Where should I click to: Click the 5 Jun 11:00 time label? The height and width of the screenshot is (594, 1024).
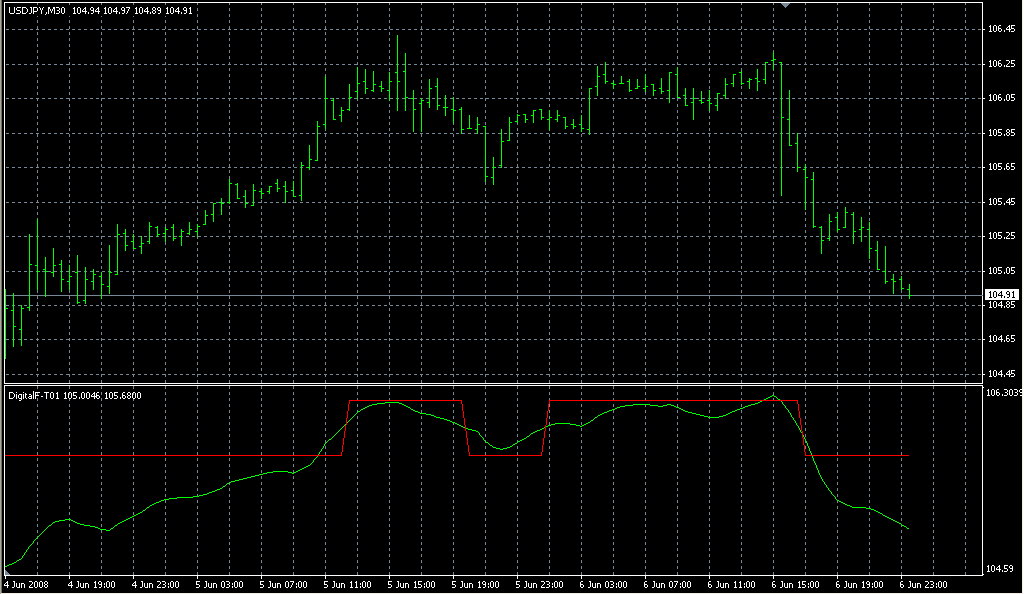coord(347,585)
